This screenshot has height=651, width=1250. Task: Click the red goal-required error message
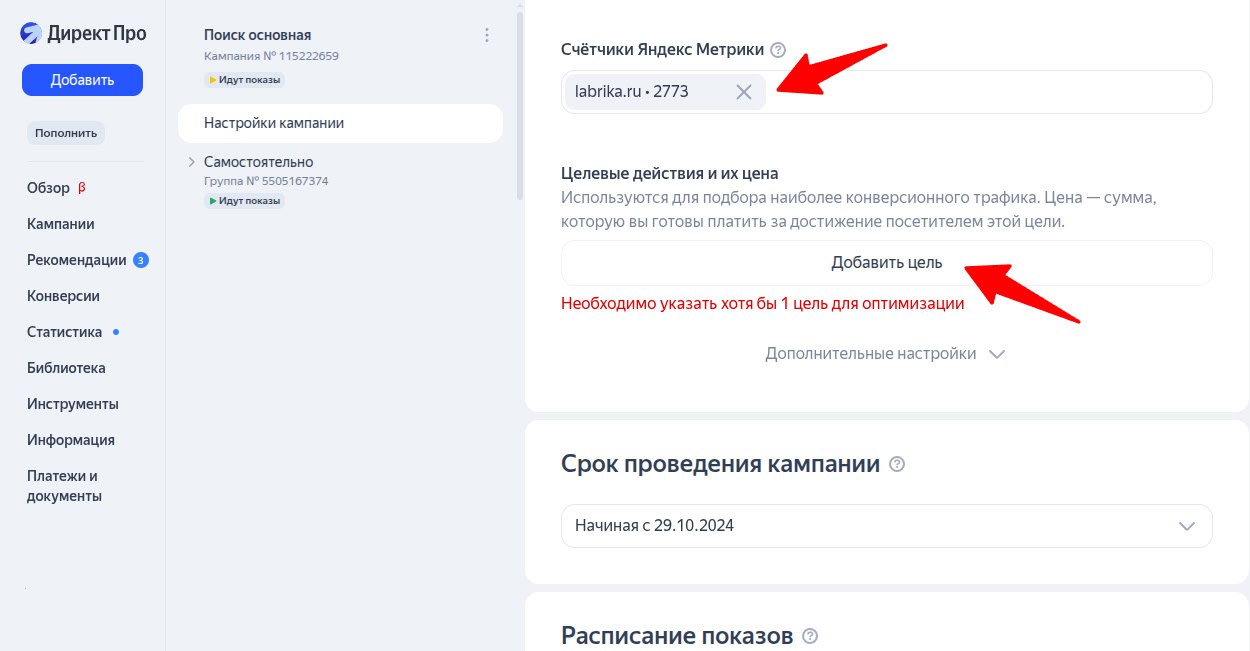762,304
